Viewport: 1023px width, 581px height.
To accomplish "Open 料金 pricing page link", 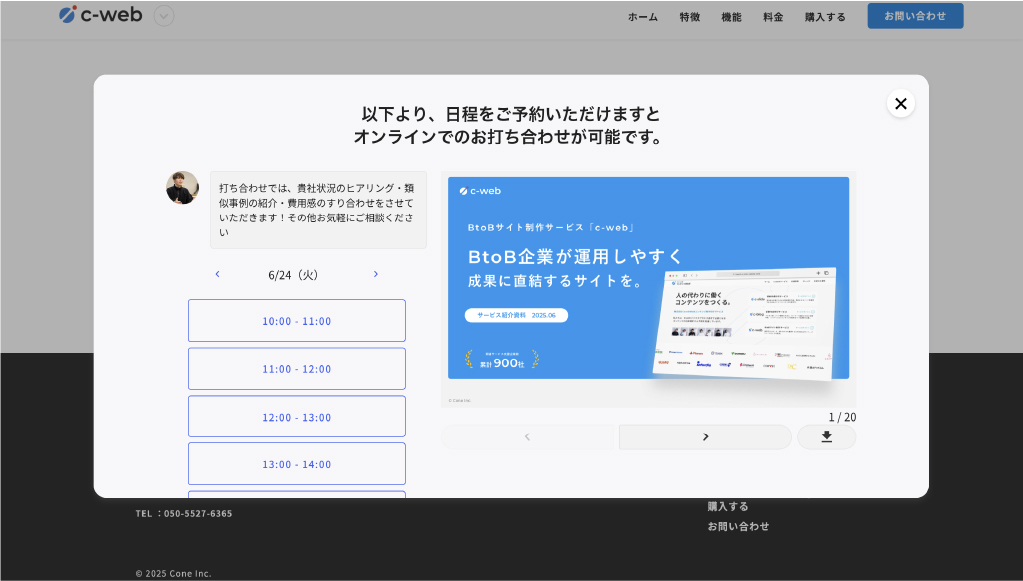I will click(773, 17).
